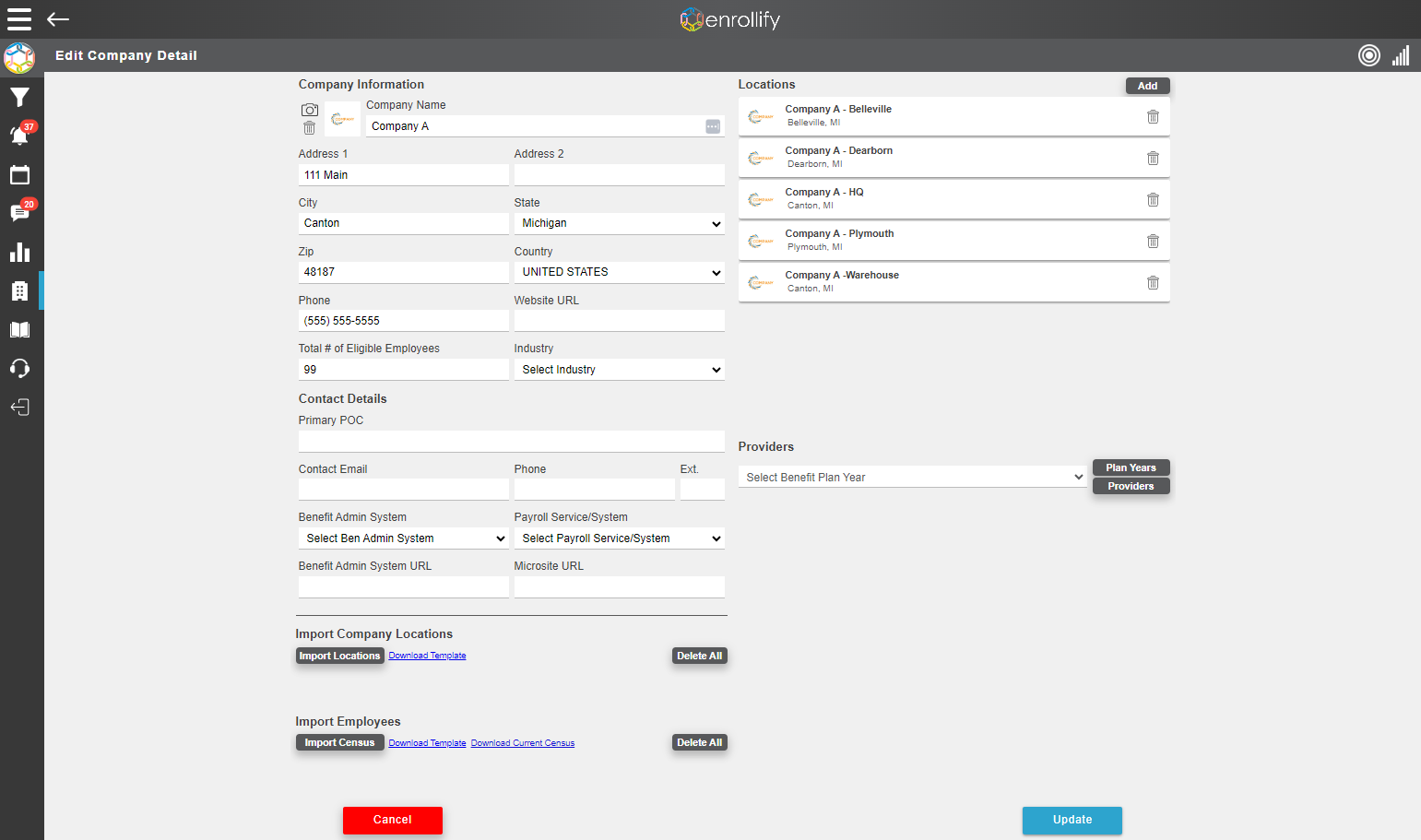Image resolution: width=1421 pixels, height=840 pixels.
Task: Click Download Current Census link
Action: click(523, 743)
